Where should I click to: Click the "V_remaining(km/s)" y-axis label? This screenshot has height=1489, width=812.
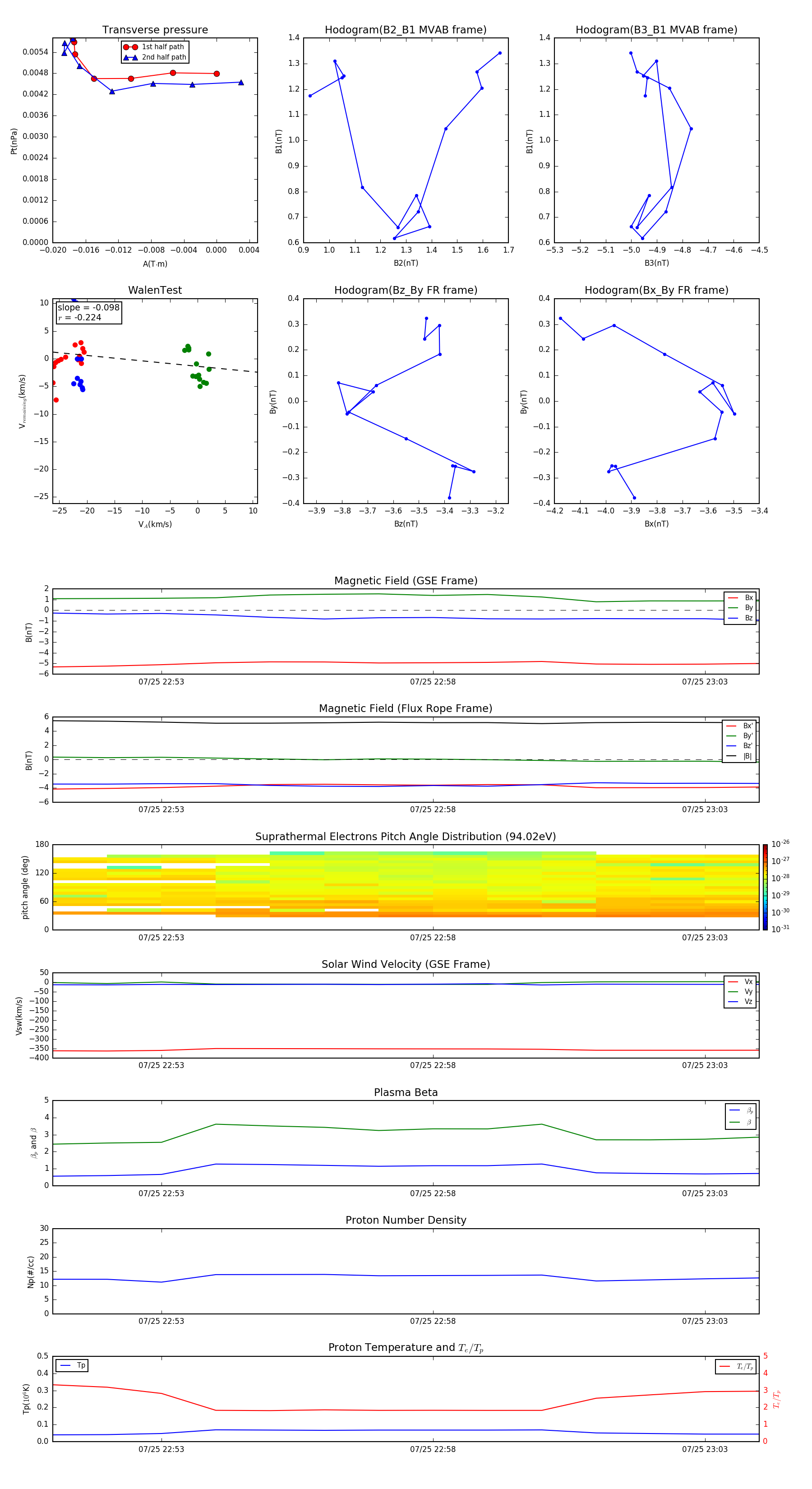[x=22, y=401]
